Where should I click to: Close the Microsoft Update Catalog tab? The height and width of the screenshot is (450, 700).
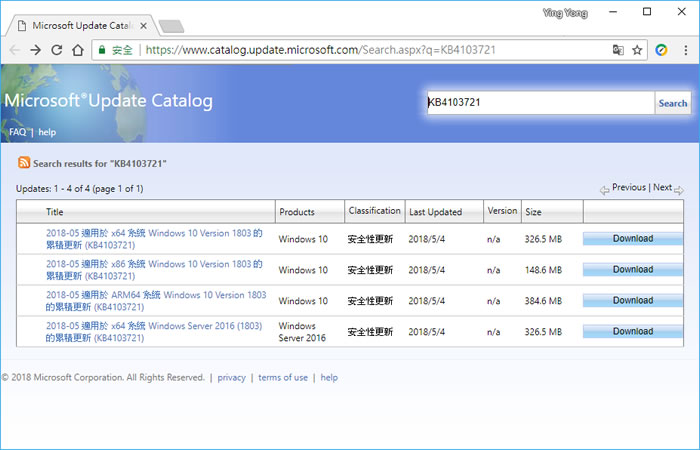143,26
